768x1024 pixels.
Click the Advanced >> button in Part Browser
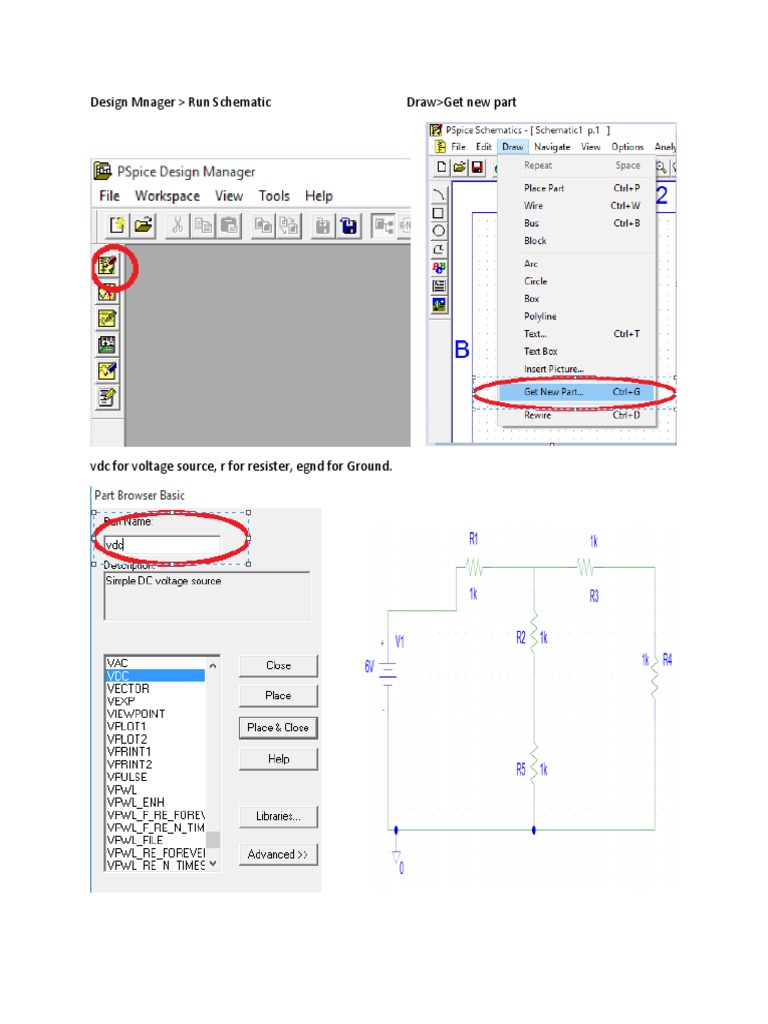(278, 854)
